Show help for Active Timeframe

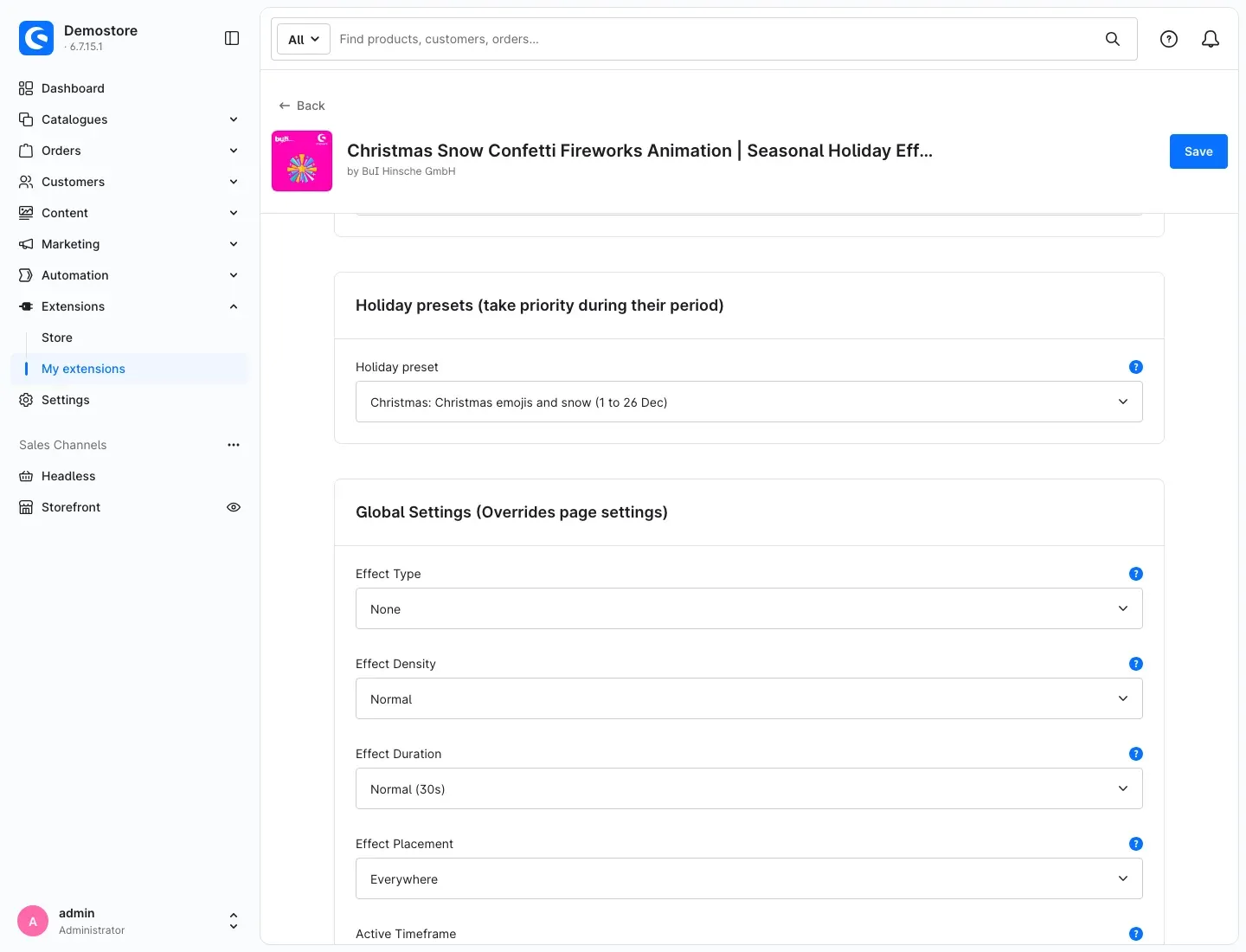click(1136, 934)
